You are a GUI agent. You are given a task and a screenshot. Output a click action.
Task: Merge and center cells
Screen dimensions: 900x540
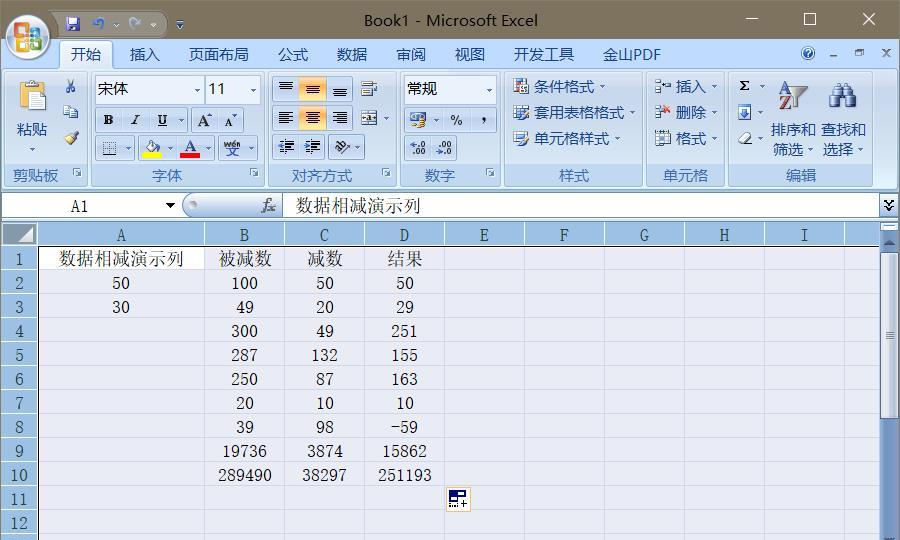pyautogui.click(x=368, y=118)
